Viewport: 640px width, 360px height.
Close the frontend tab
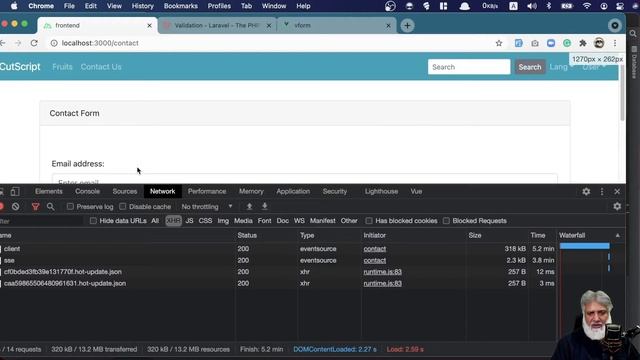(149, 25)
